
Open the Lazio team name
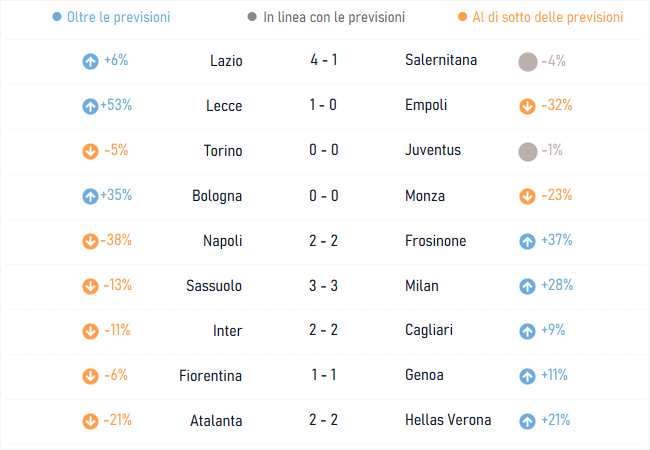(226, 61)
